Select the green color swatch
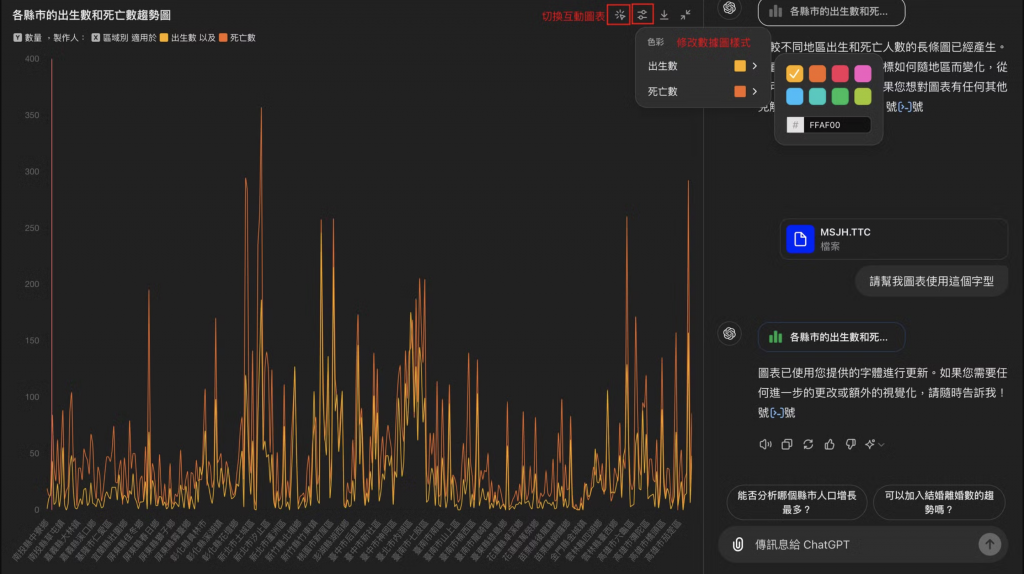Viewport: 1024px width, 574px height. point(840,96)
